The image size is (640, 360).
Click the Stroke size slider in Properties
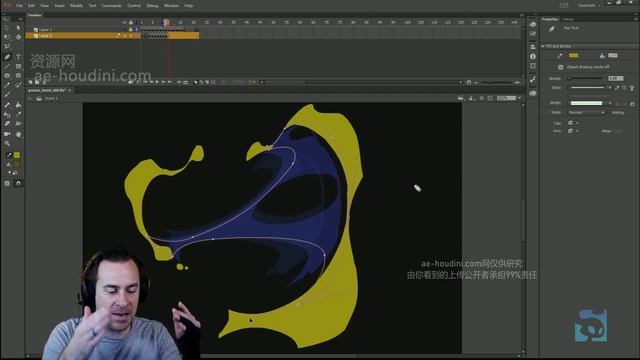pyautogui.click(x=585, y=78)
